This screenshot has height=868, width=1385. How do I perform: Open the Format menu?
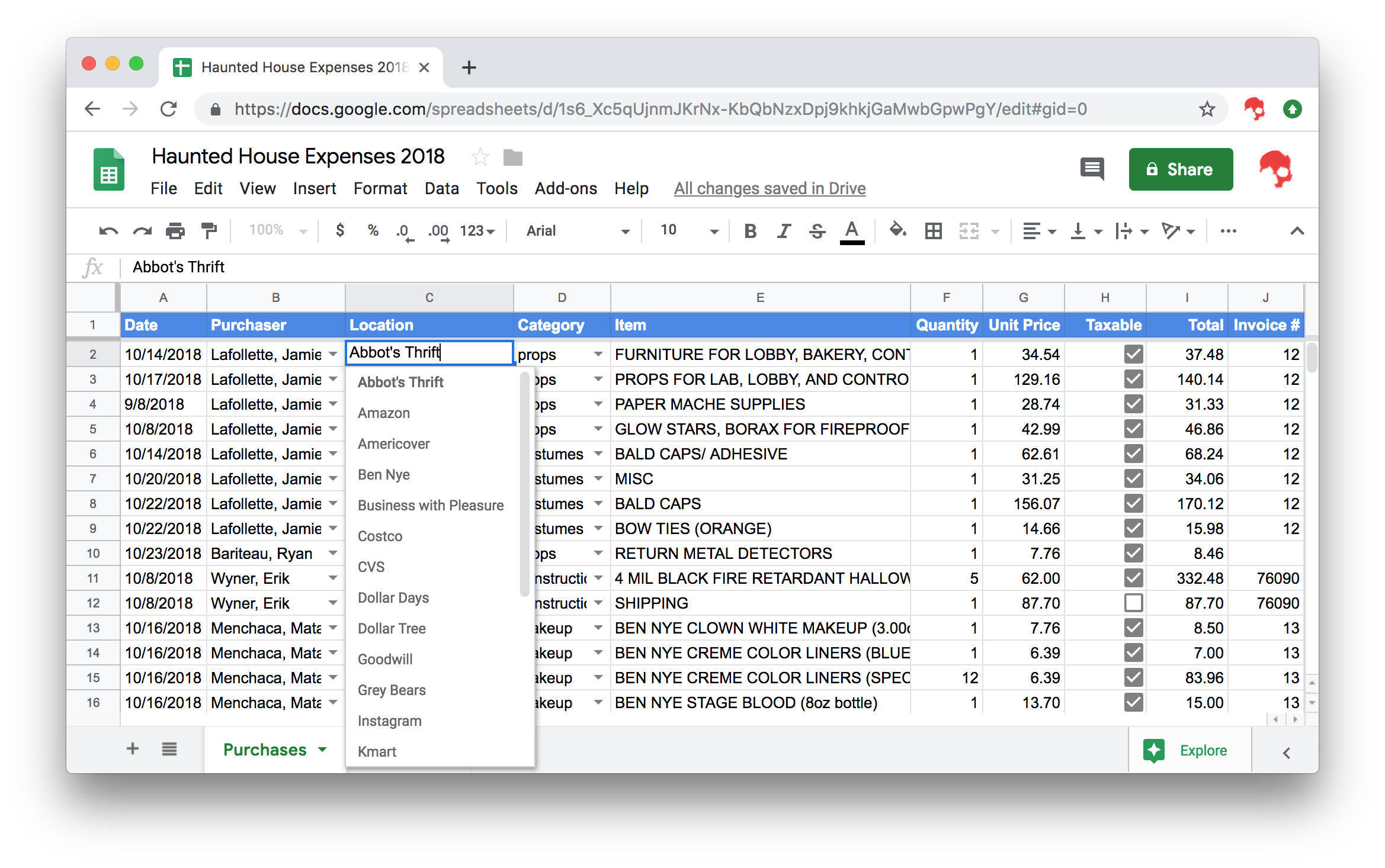(380, 188)
